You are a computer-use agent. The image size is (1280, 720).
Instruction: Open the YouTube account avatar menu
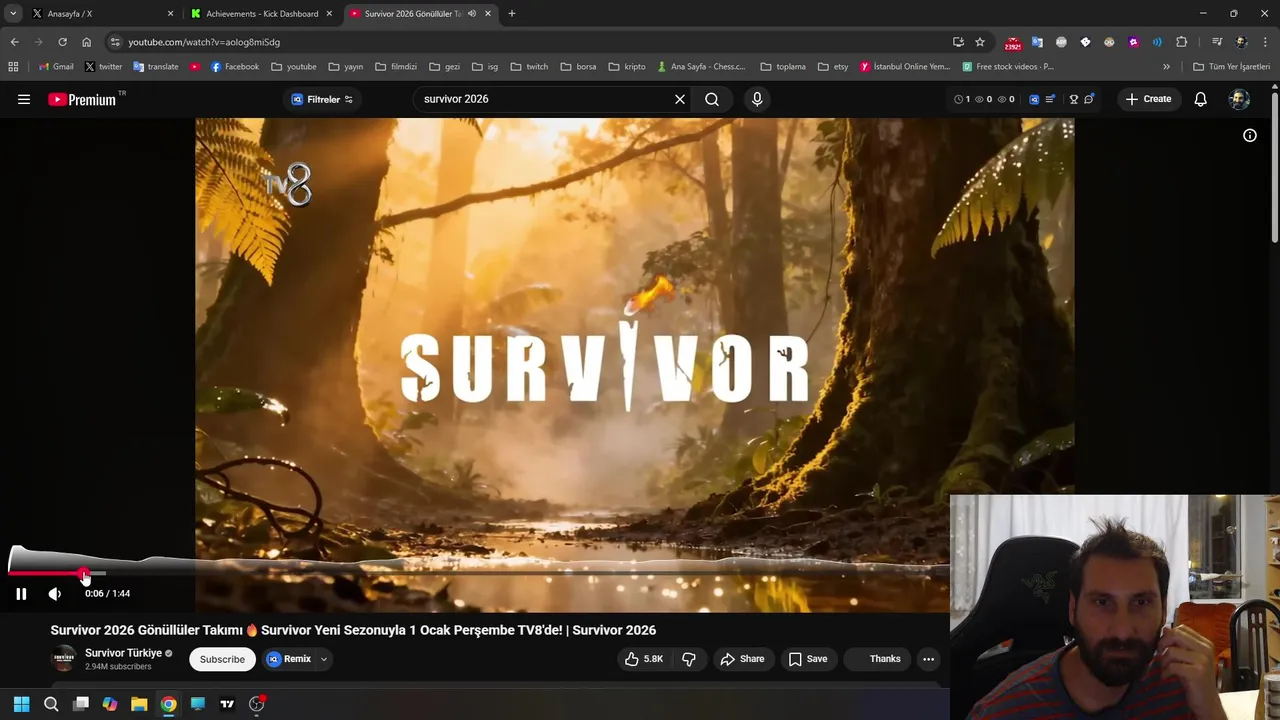pos(1239,99)
